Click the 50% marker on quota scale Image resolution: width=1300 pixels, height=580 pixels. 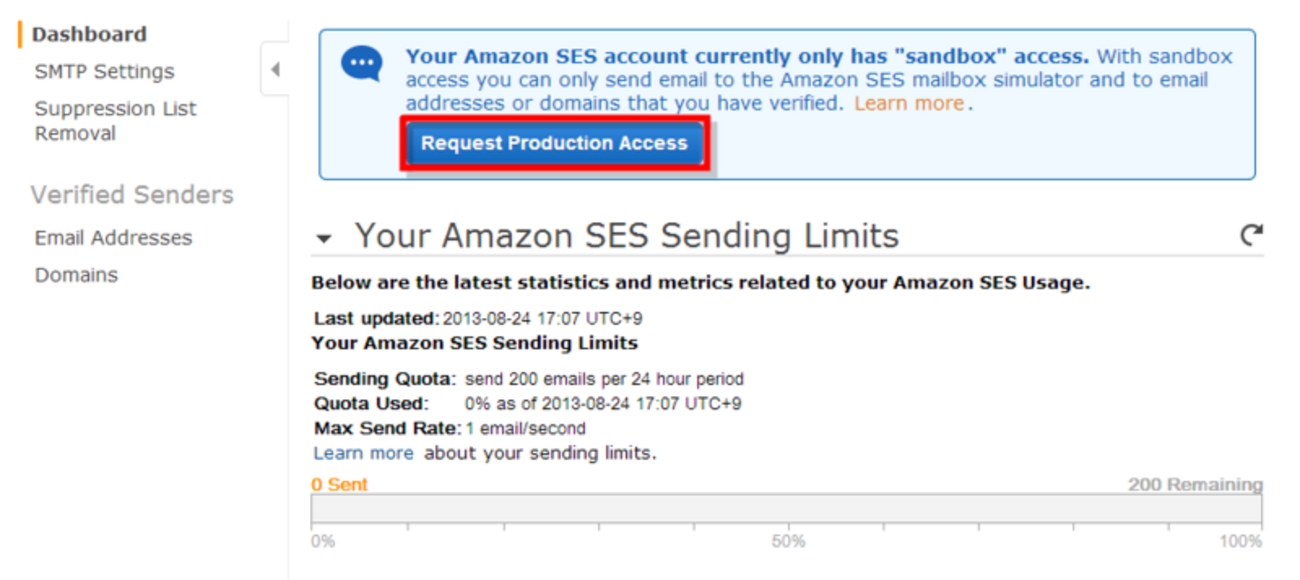tap(788, 542)
